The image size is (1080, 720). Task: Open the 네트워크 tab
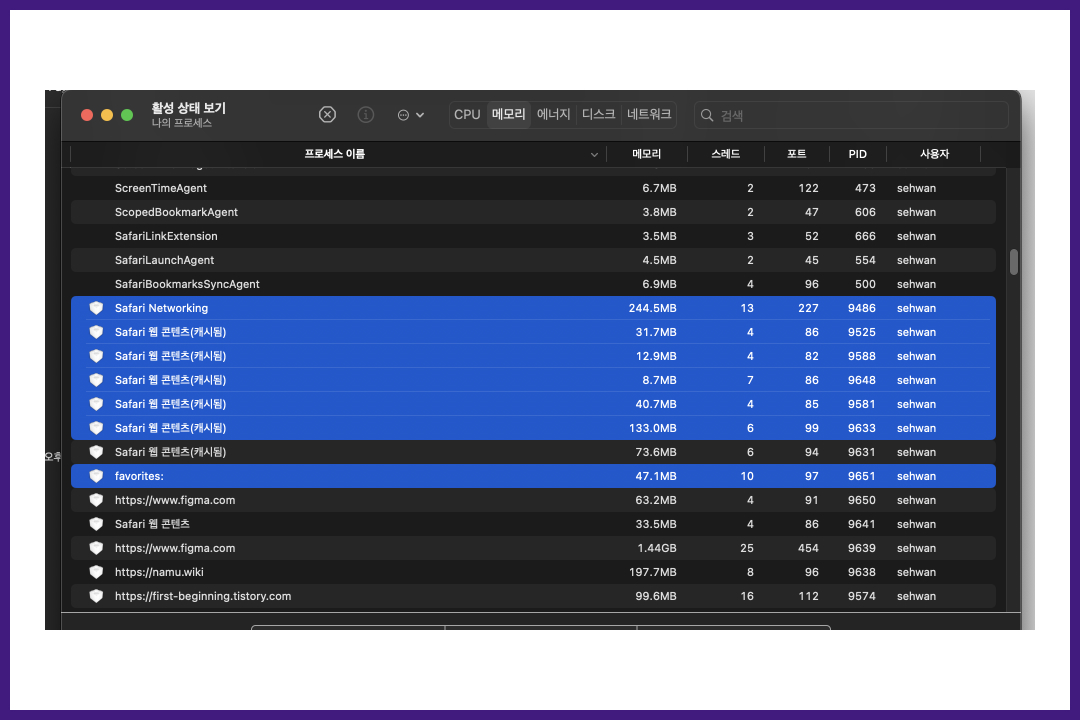pyautogui.click(x=649, y=114)
